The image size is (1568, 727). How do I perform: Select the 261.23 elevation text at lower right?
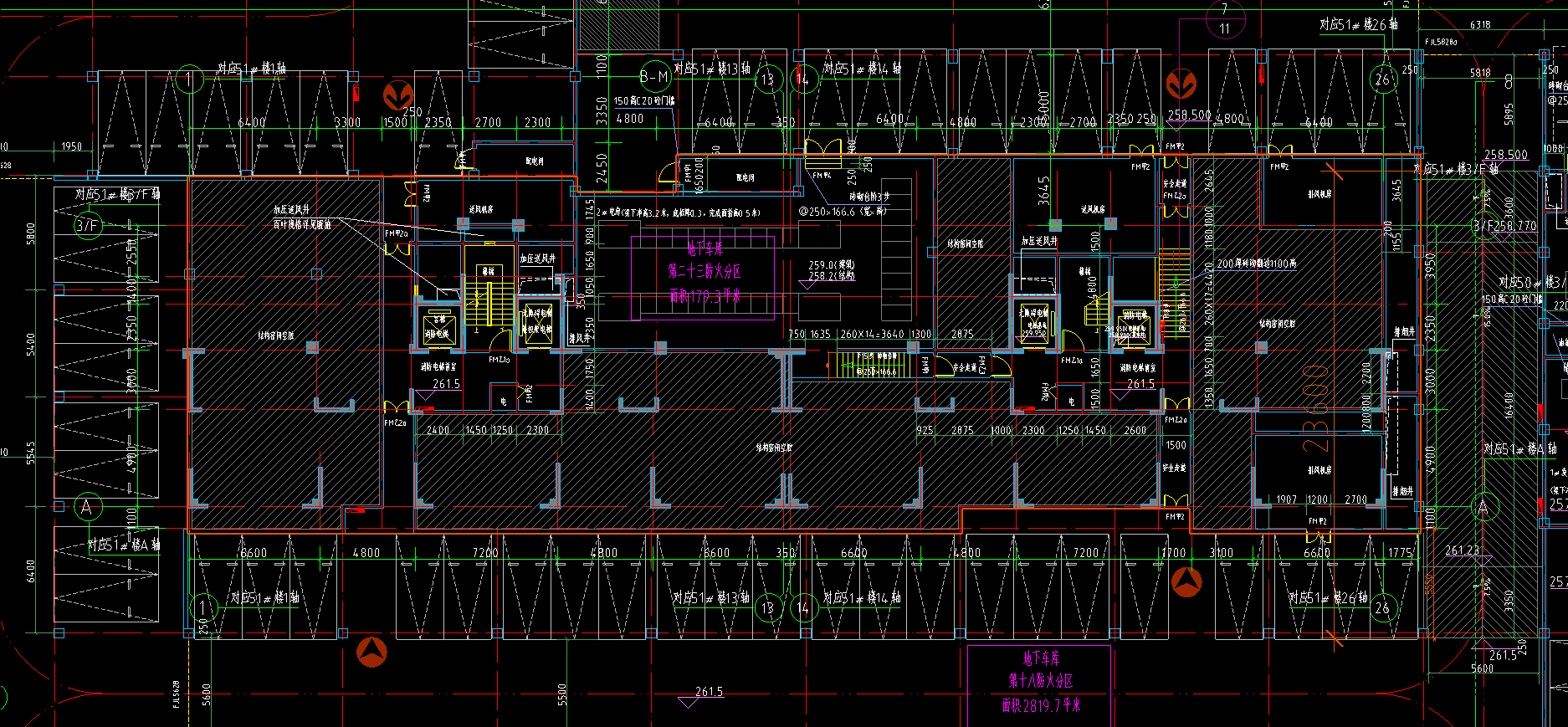[1462, 550]
